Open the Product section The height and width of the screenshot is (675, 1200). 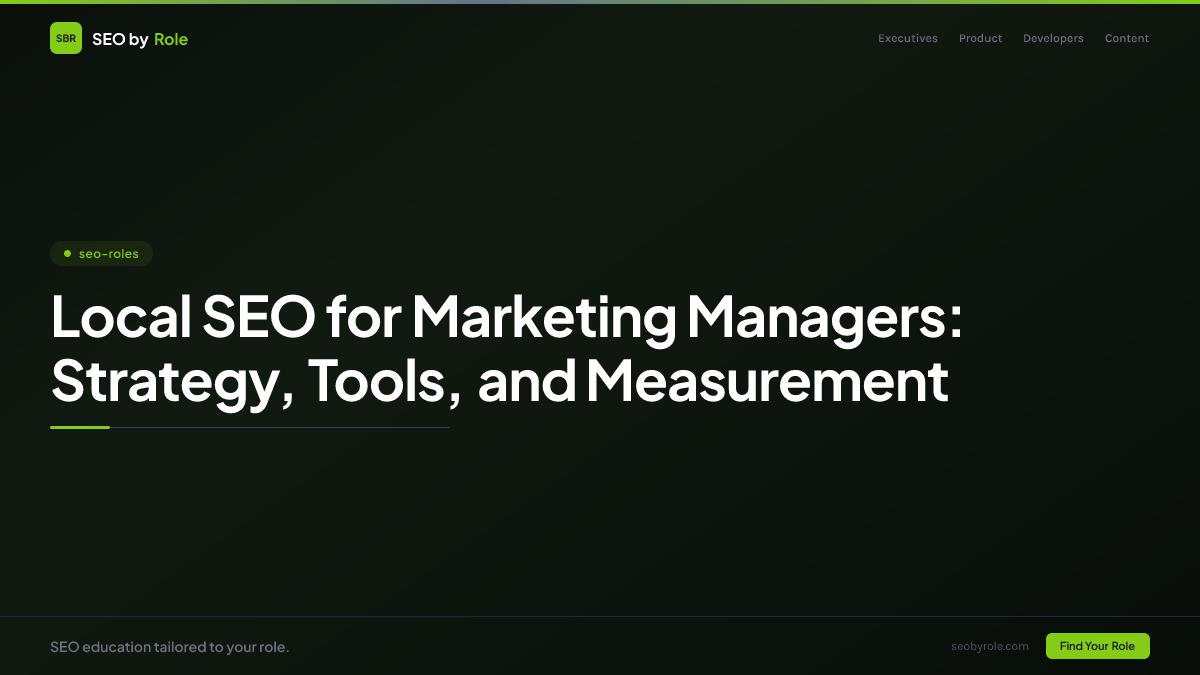tap(980, 38)
